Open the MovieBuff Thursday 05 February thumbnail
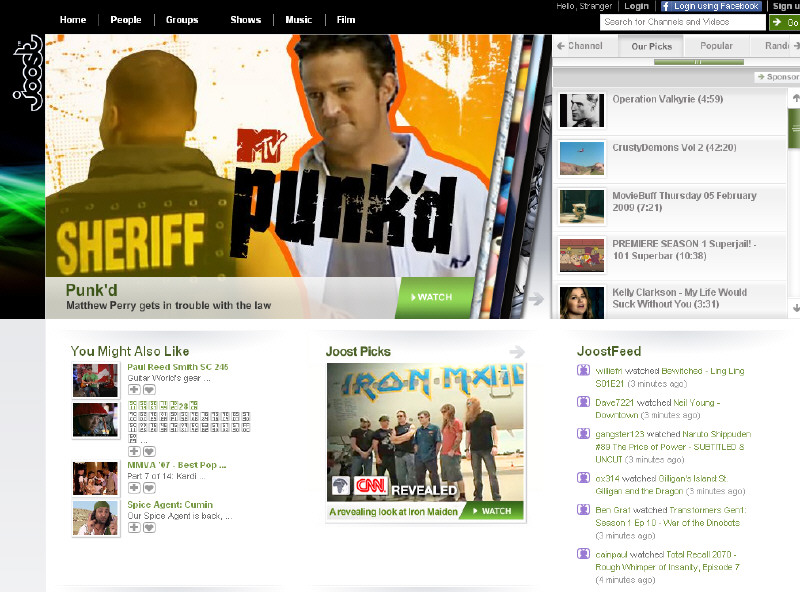The width and height of the screenshot is (800, 592). [x=582, y=207]
